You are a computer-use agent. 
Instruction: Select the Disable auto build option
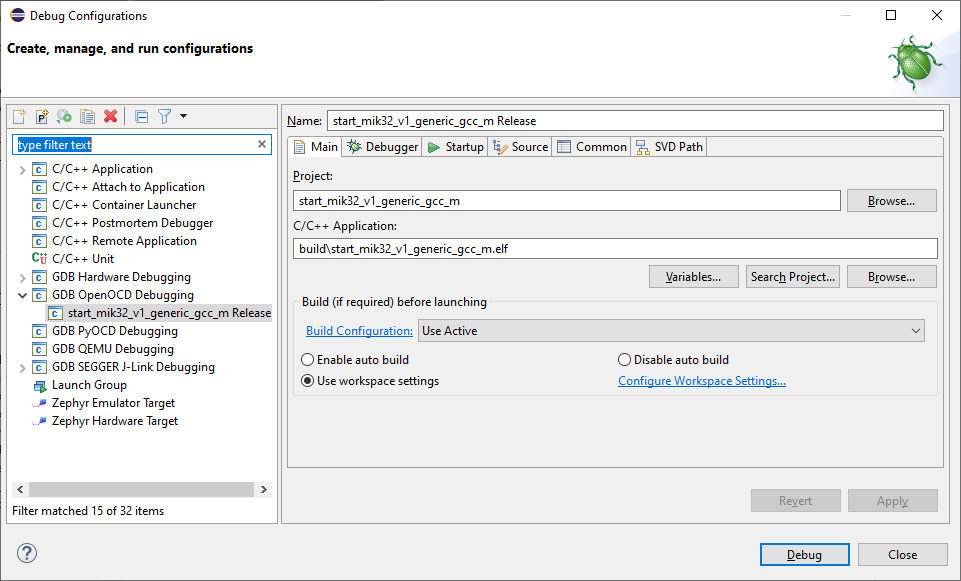pos(625,360)
